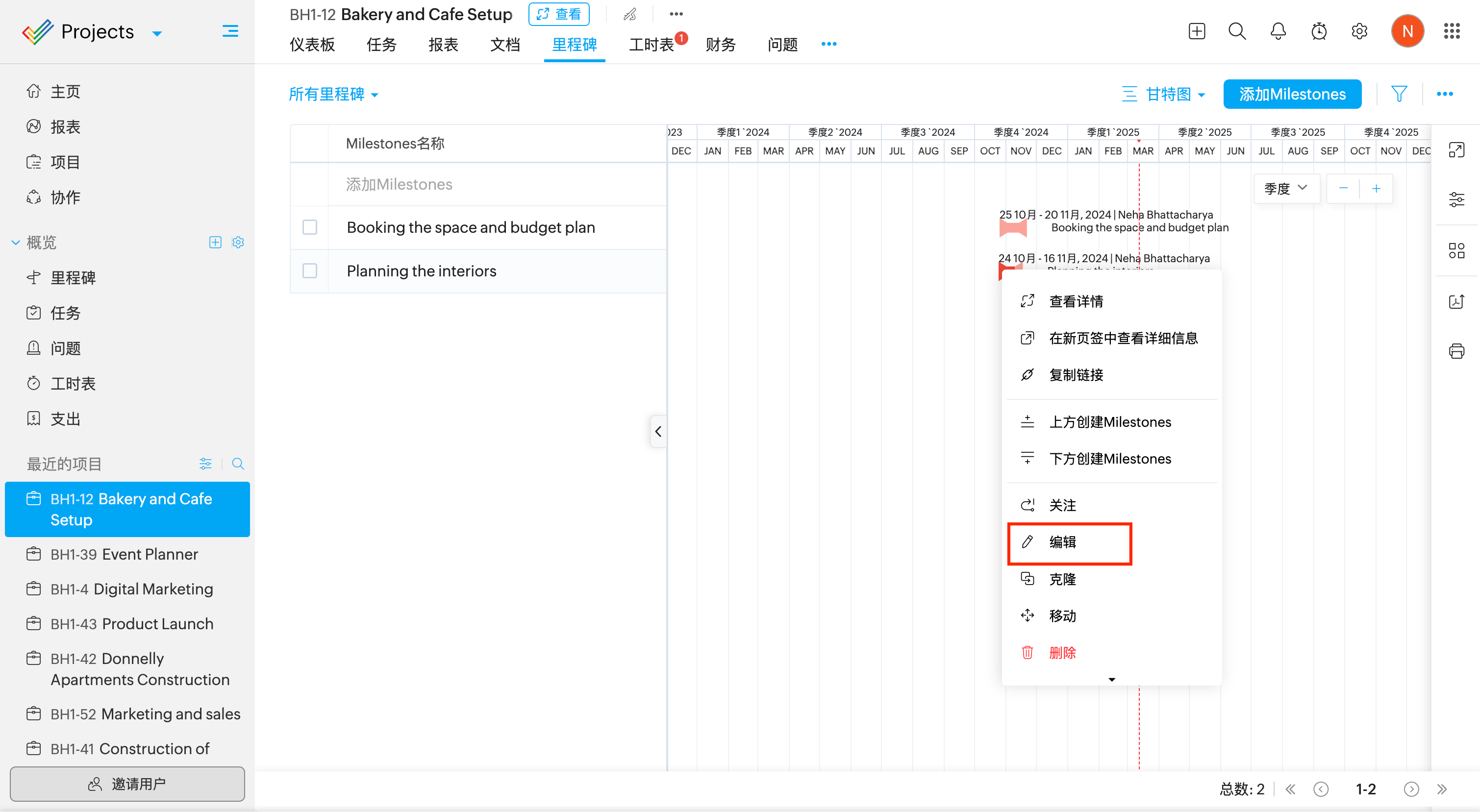Click the timer clock icon in header
This screenshot has width=1480, height=812.
(x=1319, y=31)
